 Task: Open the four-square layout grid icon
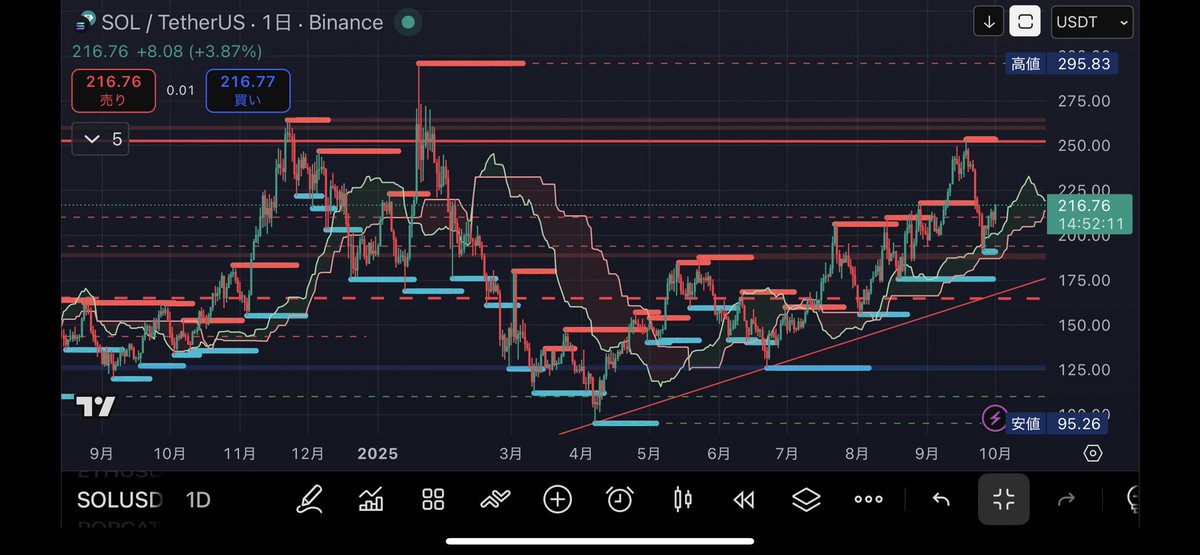tap(433, 499)
